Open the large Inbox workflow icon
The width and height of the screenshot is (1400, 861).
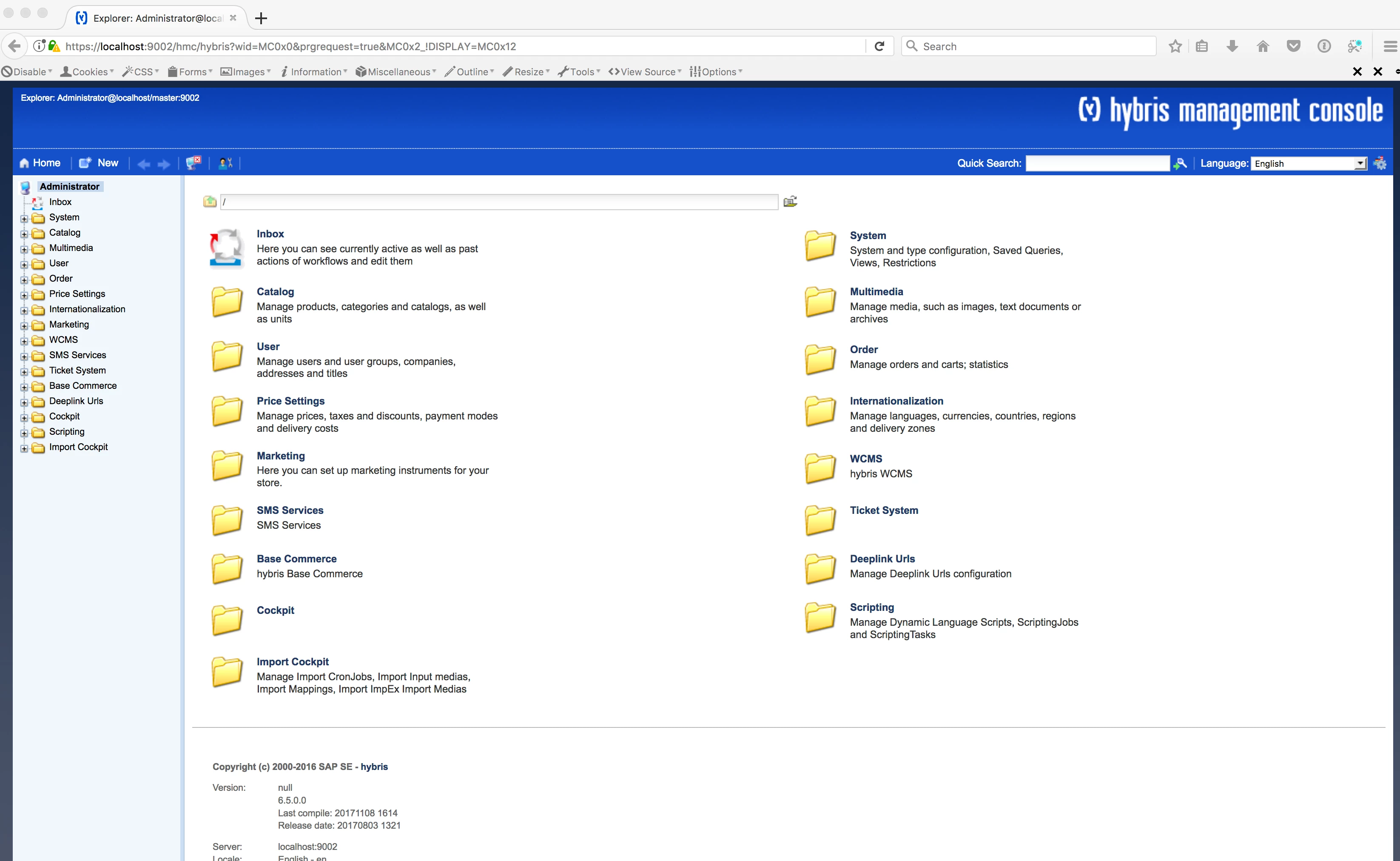(227, 248)
